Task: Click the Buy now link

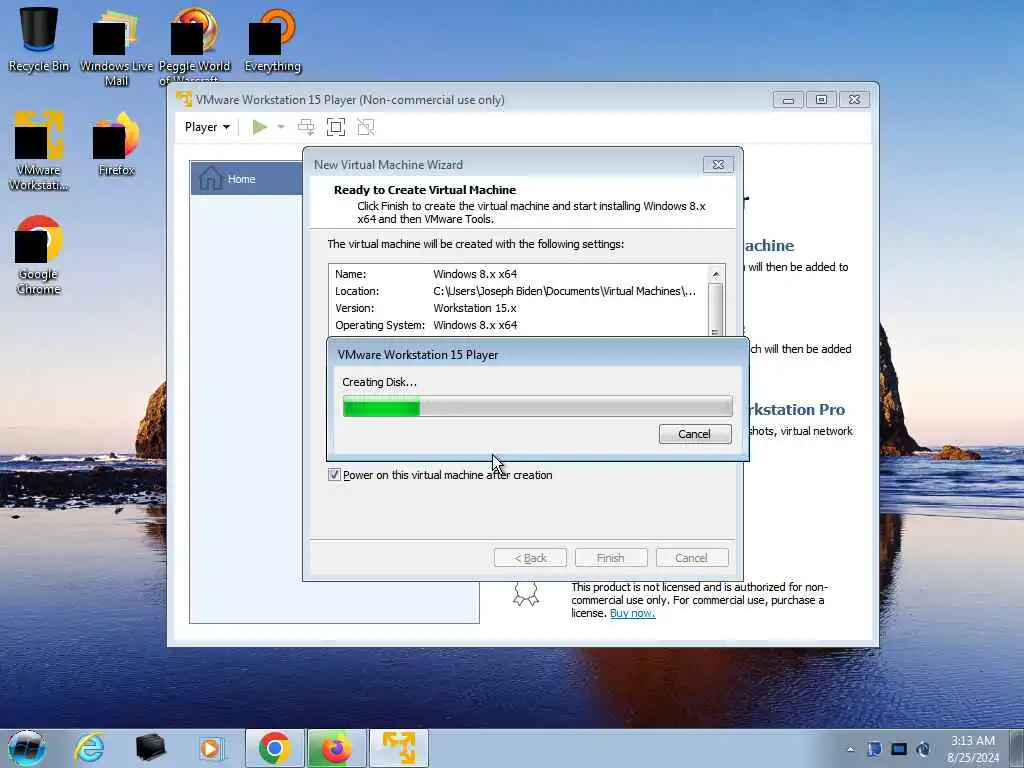Action: coord(632,613)
